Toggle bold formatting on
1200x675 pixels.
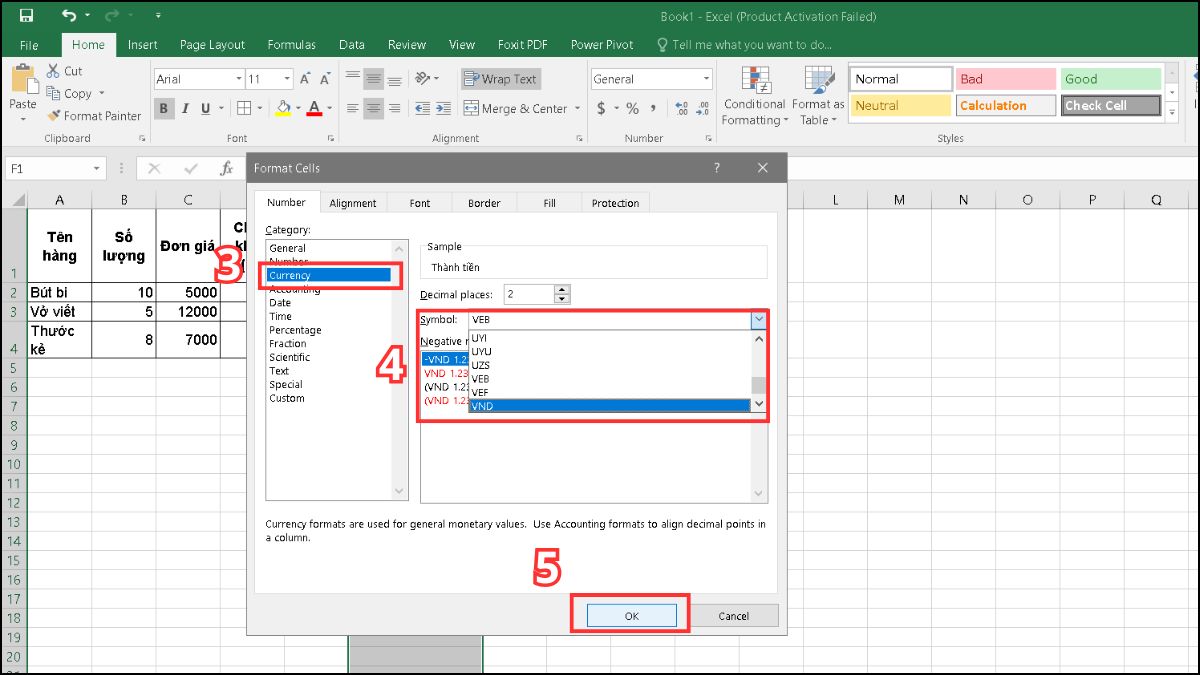164,108
